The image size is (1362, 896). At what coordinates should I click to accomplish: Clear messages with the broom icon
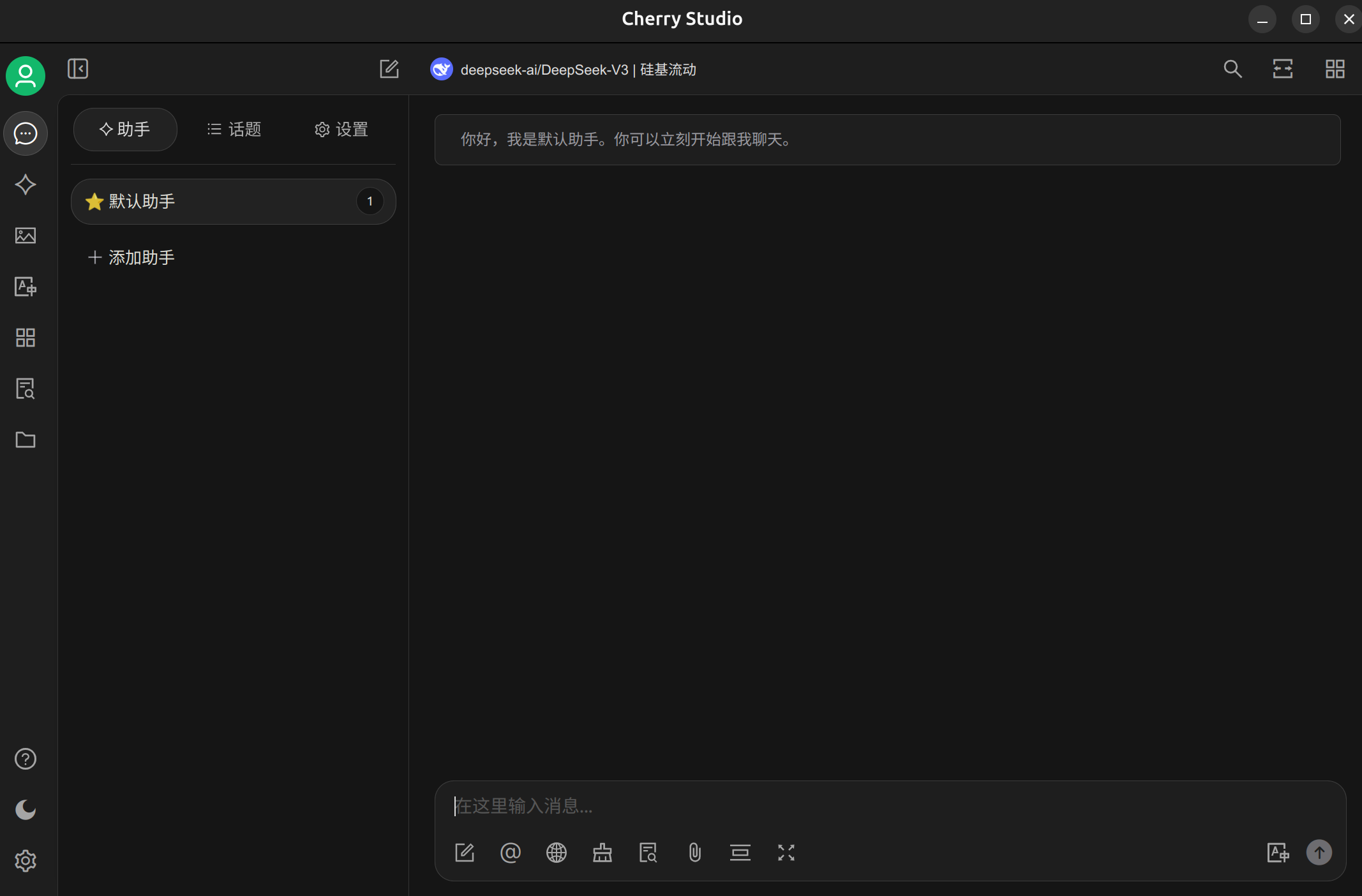point(602,853)
